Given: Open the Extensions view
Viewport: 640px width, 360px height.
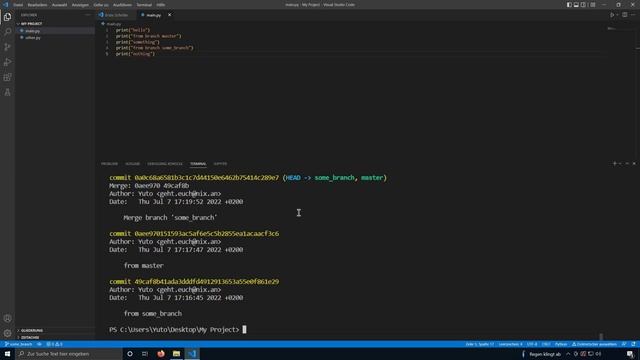Looking at the screenshot, I should 7,77.
